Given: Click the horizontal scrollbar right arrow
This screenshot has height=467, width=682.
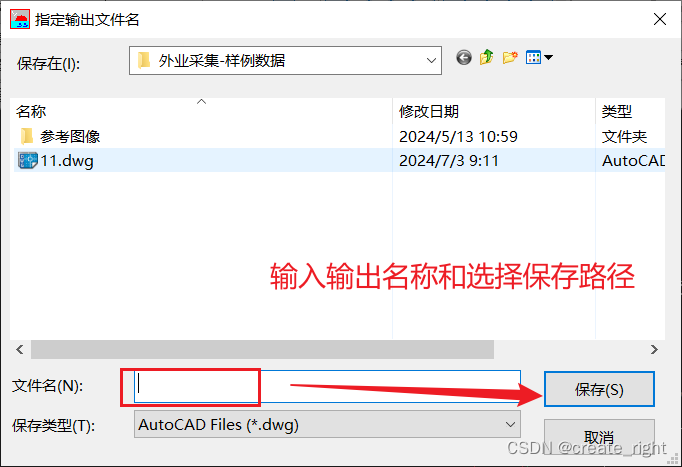Looking at the screenshot, I should [654, 350].
